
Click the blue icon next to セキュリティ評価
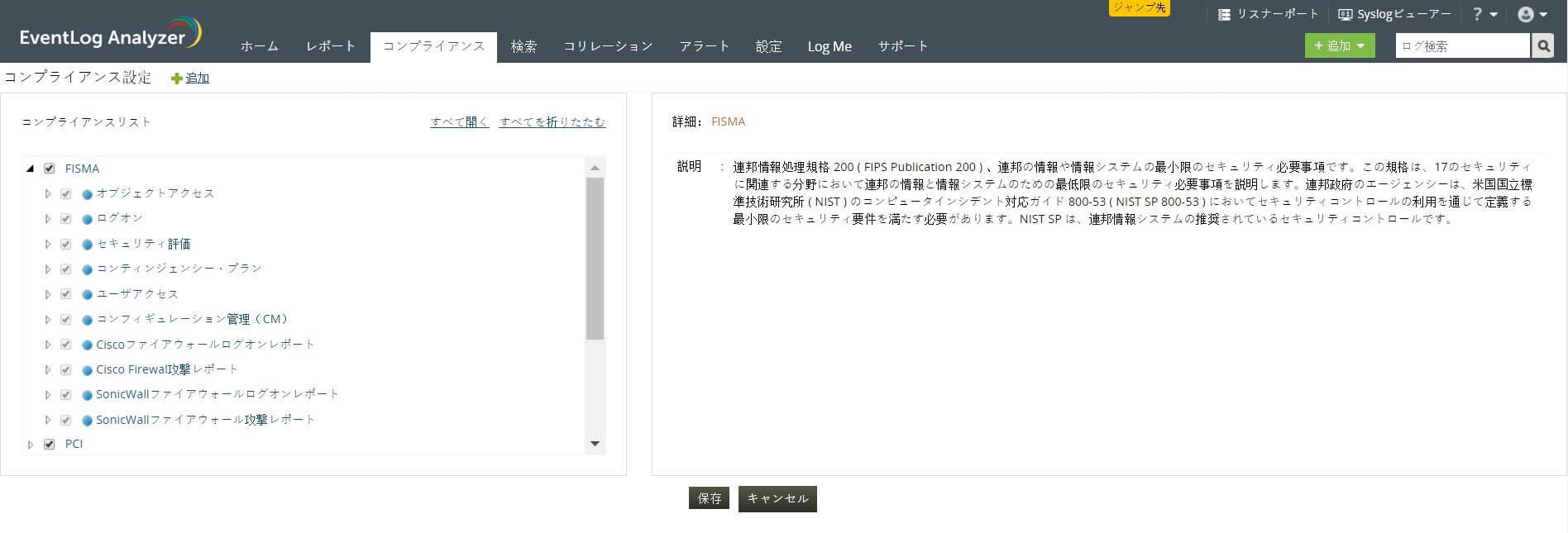click(x=87, y=245)
